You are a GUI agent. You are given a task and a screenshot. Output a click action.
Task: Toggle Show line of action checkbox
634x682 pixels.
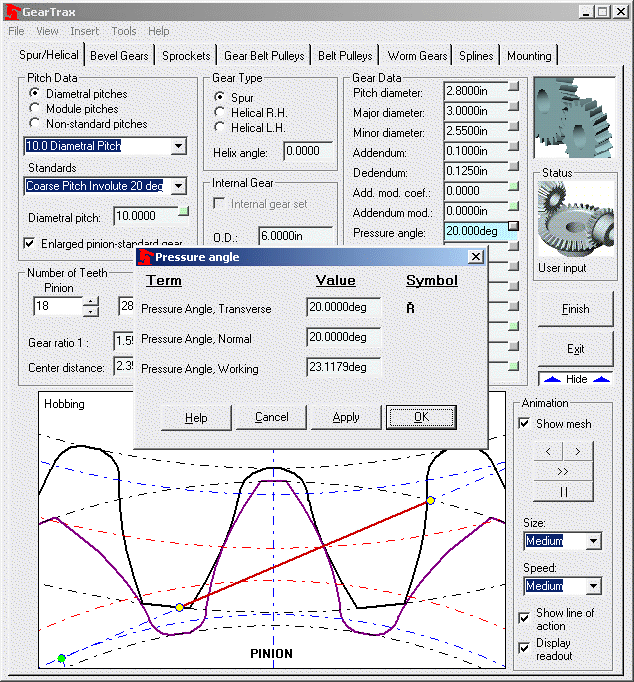524,618
